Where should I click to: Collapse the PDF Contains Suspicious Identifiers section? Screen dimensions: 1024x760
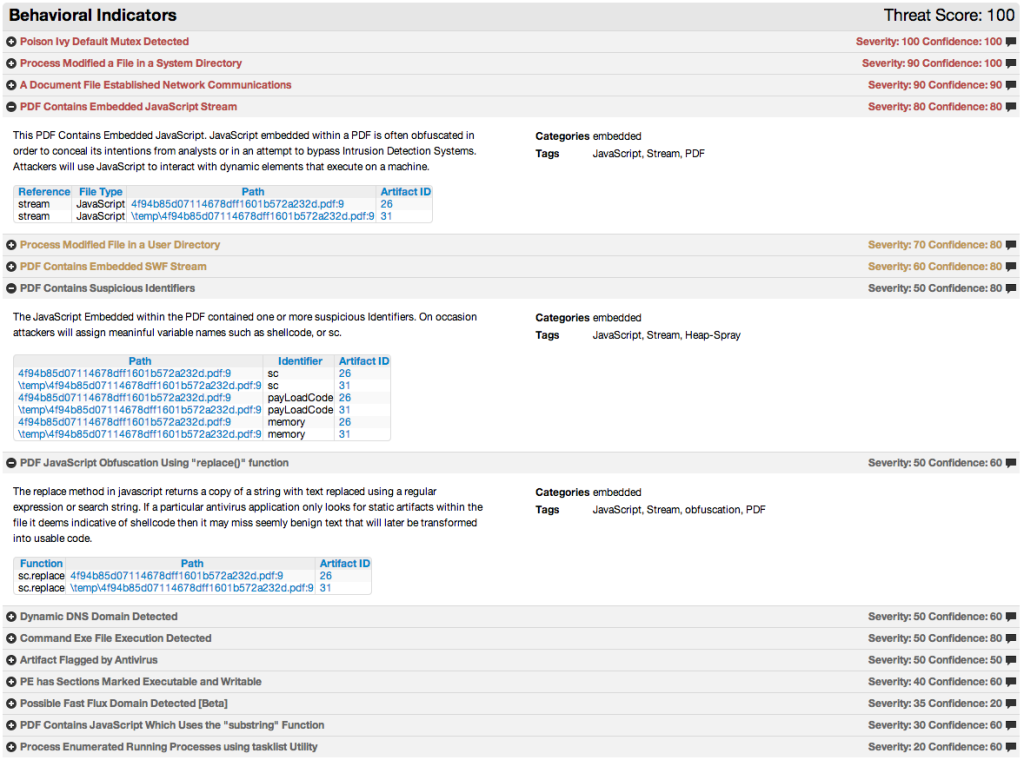pos(11,288)
